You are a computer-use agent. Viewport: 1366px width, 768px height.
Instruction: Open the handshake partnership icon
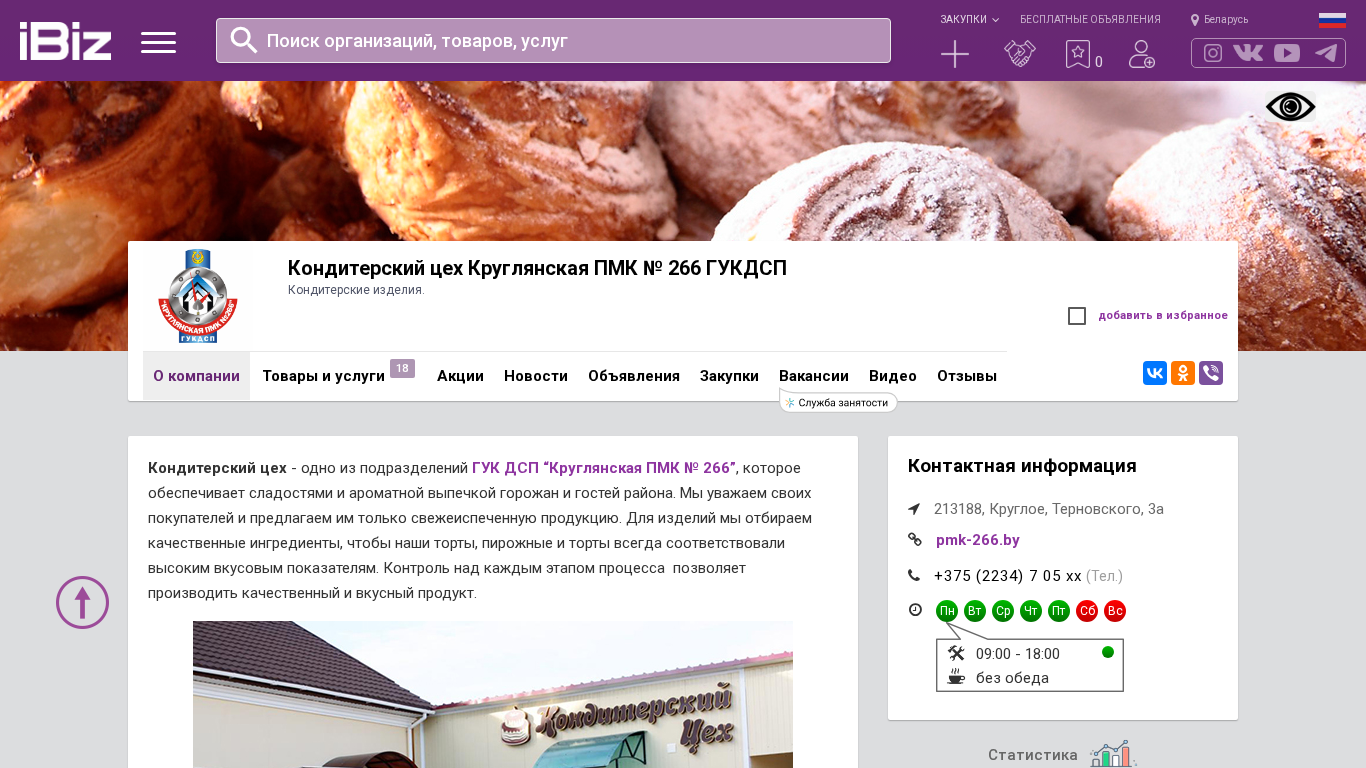tap(1020, 54)
